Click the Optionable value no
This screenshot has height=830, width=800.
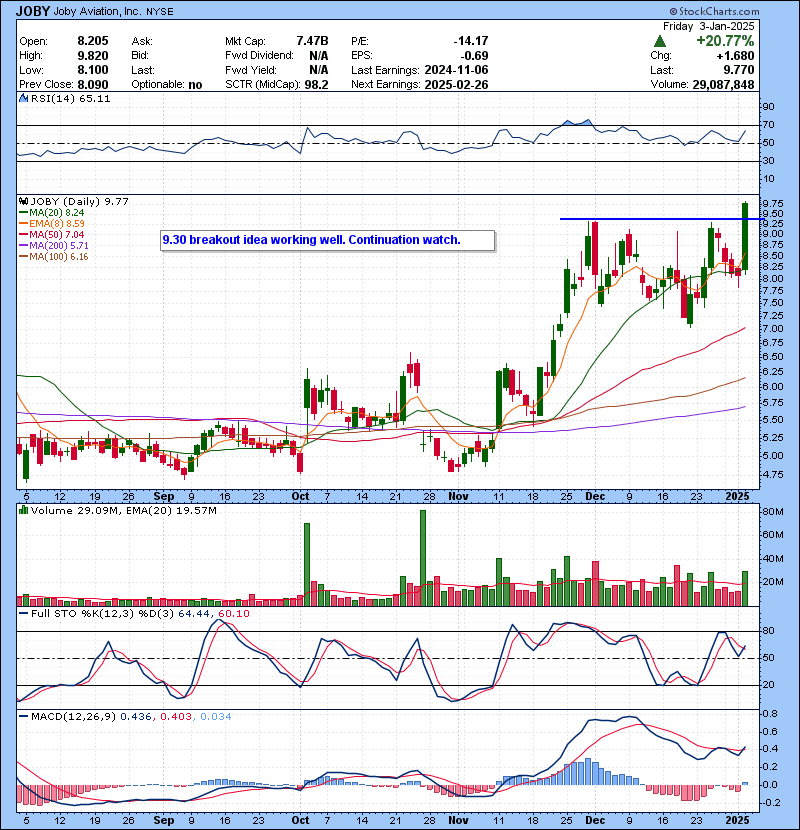pyautogui.click(x=195, y=85)
